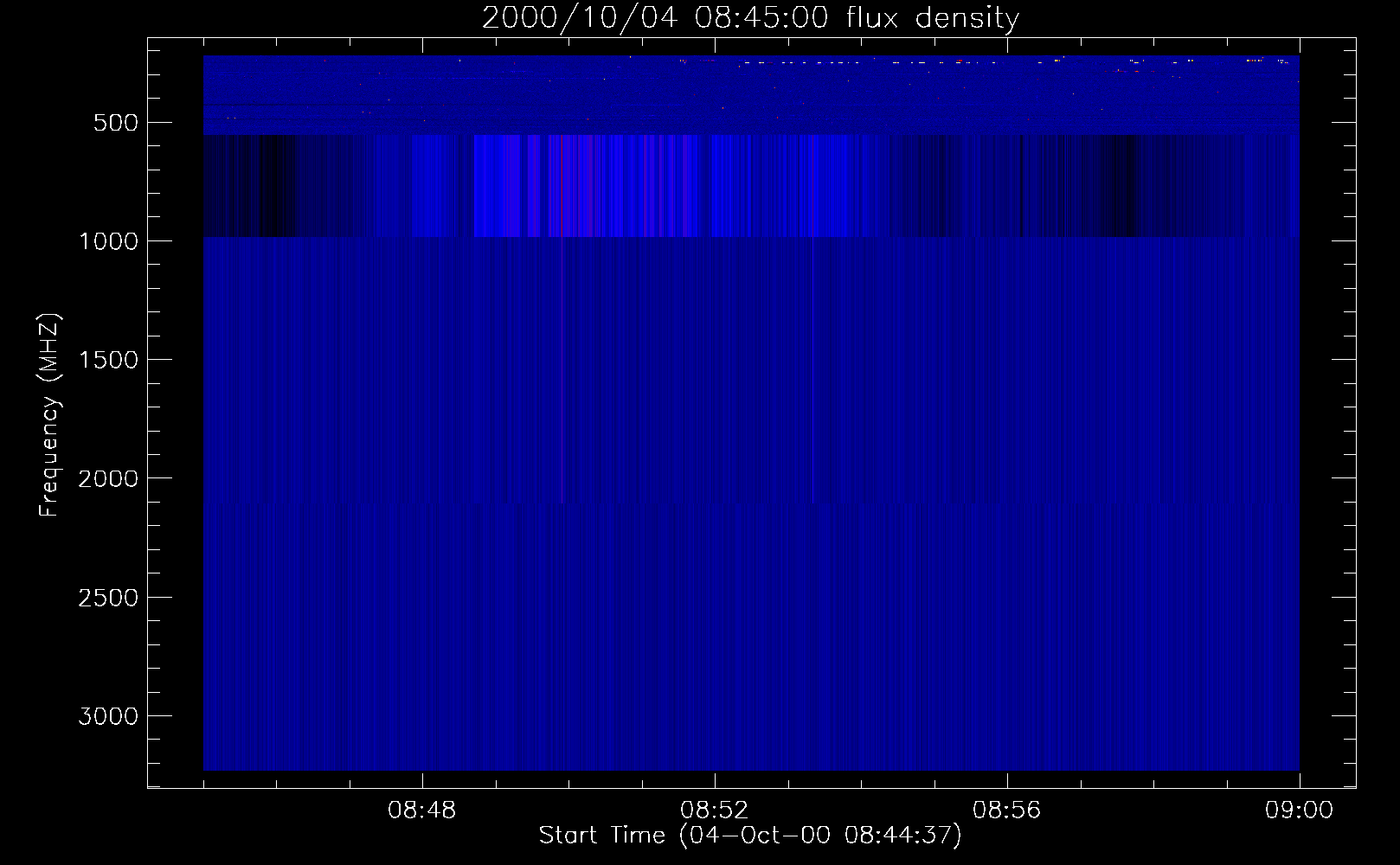Click the "Start Time (04-Oct-00 08:44:37)" label
Screen dimensions: 1400x865
pyautogui.click(x=750, y=836)
